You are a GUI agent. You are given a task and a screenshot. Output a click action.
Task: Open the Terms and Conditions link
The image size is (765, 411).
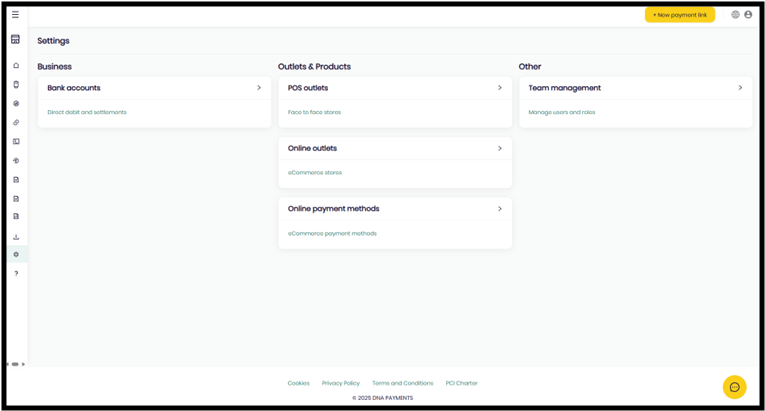[403, 383]
